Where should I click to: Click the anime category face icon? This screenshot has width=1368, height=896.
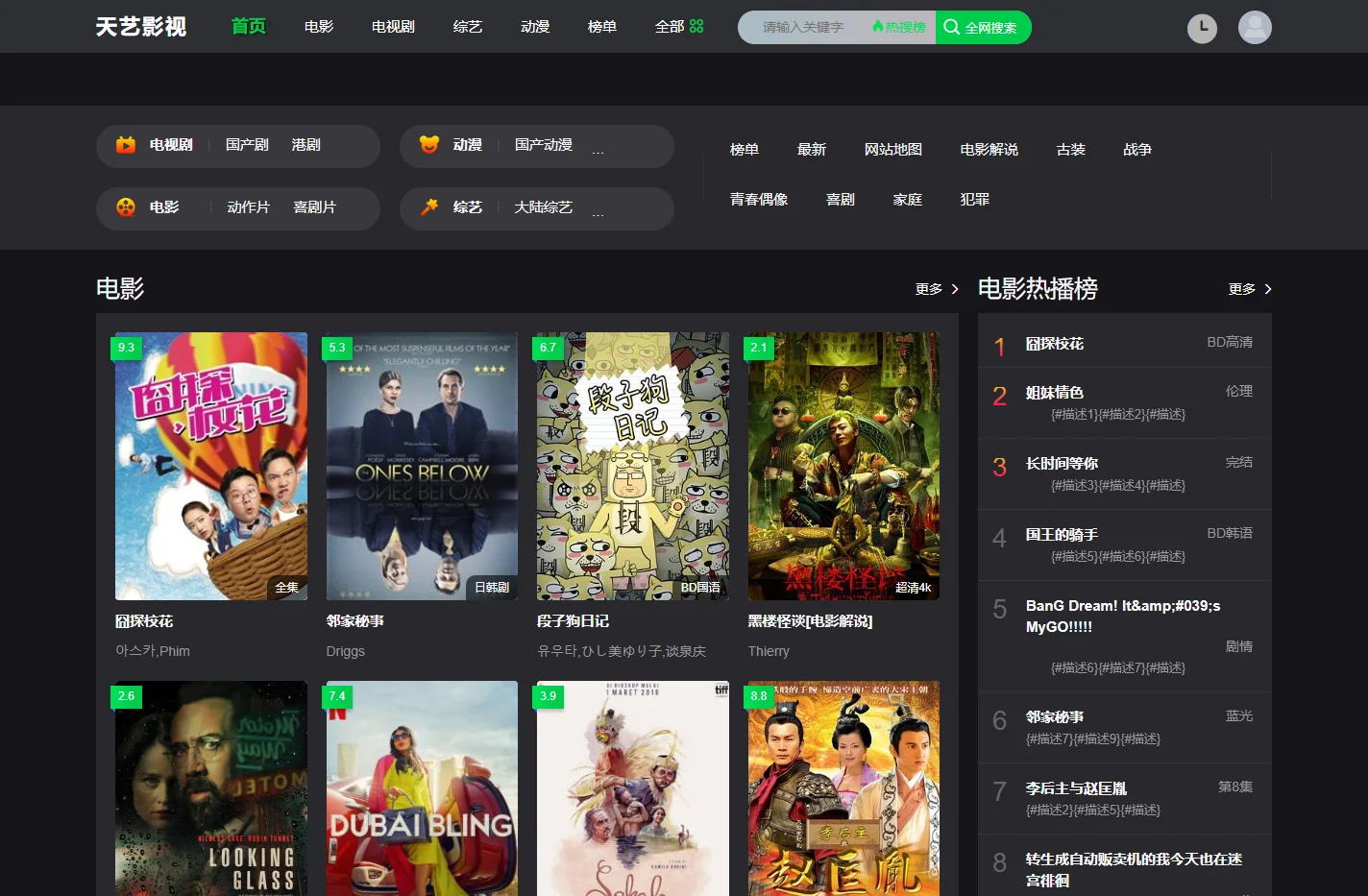tap(429, 144)
